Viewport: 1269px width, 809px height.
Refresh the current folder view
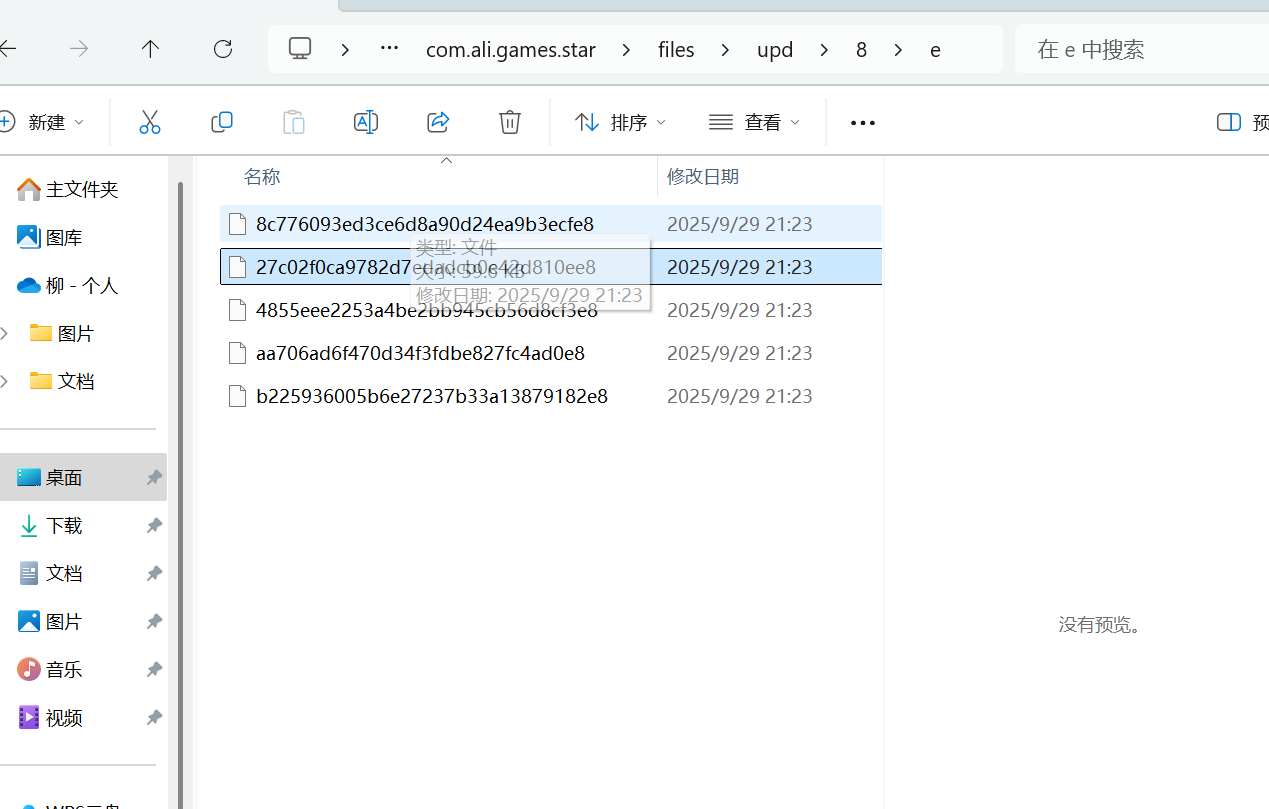click(223, 49)
